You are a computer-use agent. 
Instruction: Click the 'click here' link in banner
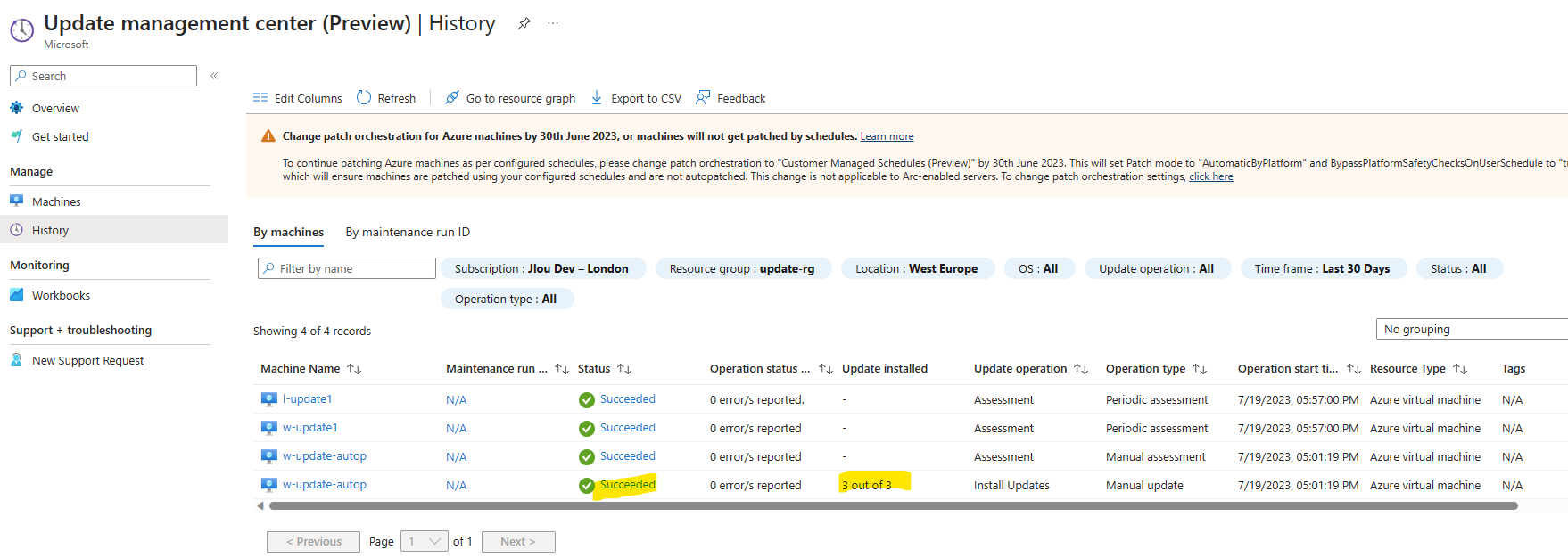pyautogui.click(x=1211, y=176)
